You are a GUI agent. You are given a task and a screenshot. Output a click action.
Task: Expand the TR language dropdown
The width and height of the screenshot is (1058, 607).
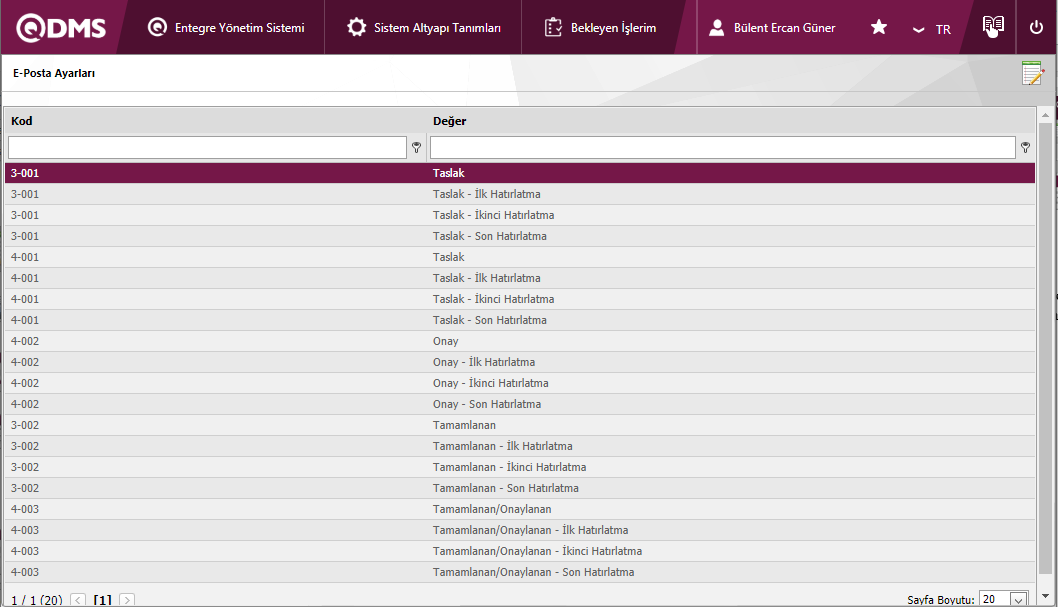pos(931,30)
